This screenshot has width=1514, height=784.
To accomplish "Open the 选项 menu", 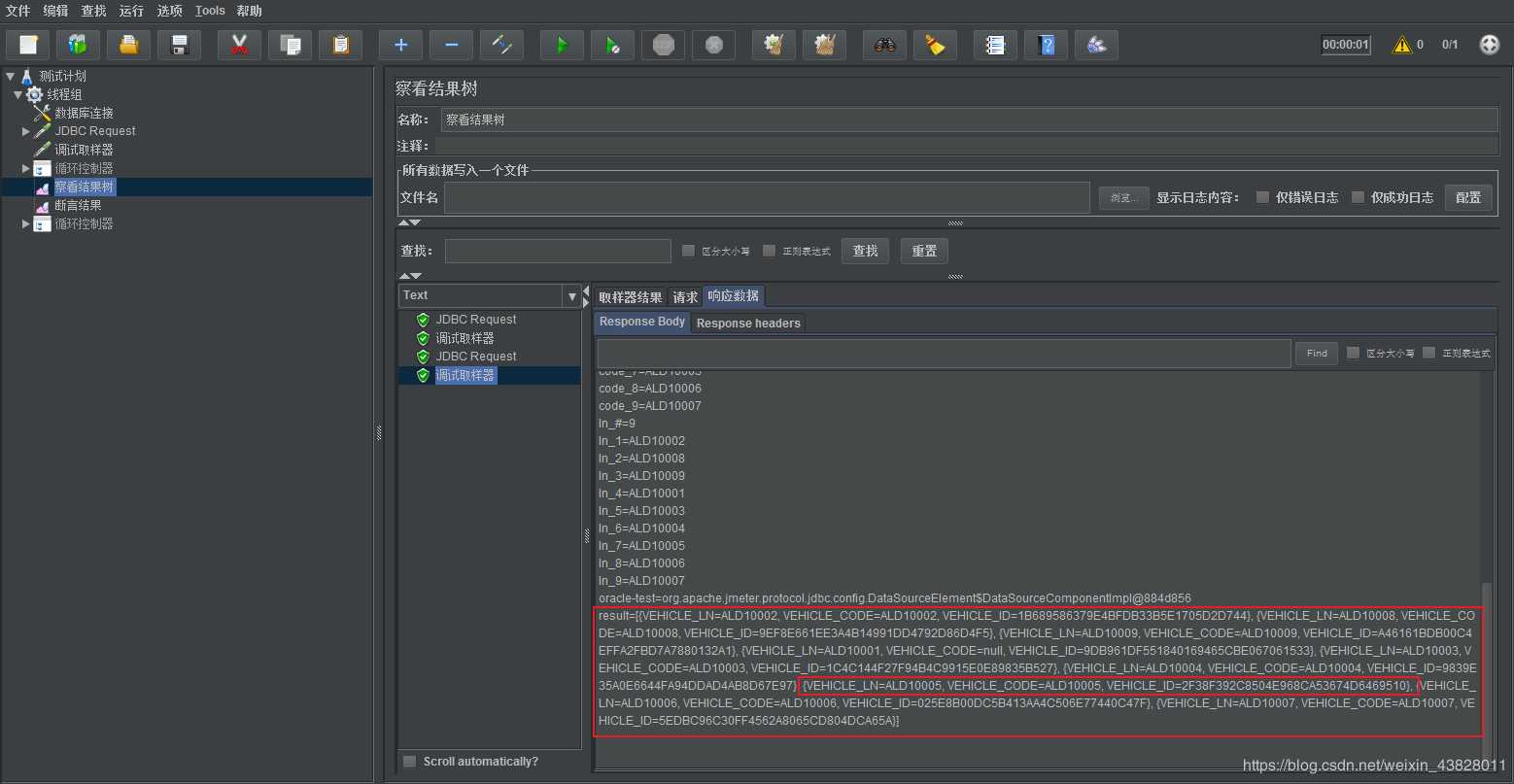I will pyautogui.click(x=169, y=11).
